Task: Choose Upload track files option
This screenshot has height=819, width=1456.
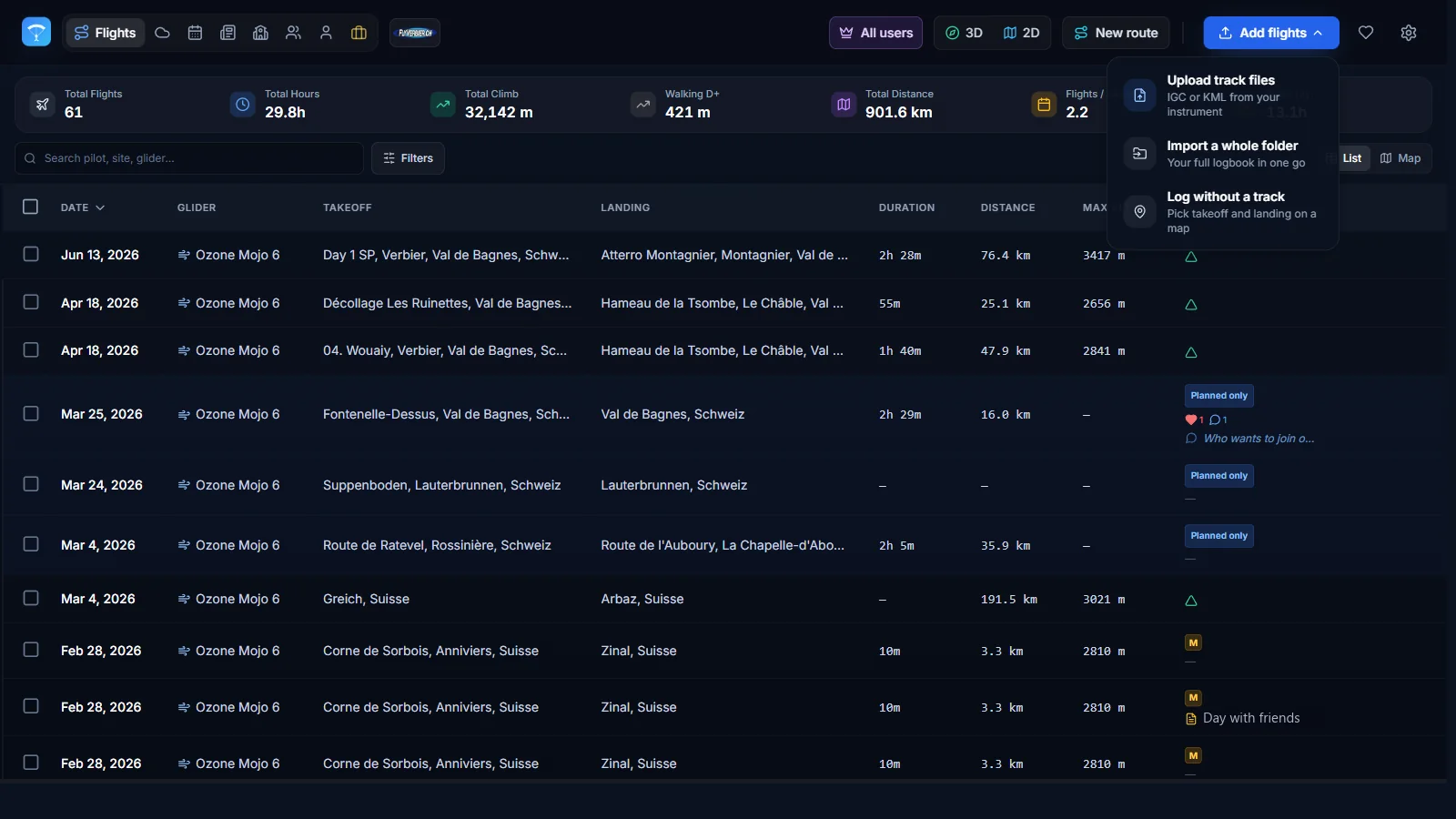Action: click(x=1223, y=96)
